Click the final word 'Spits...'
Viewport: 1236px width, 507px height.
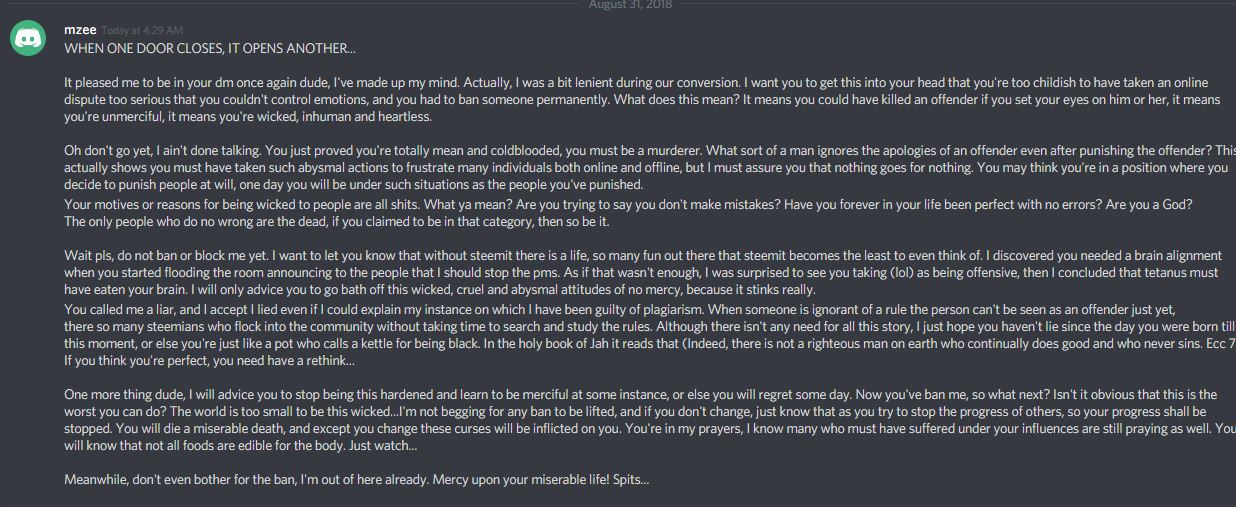coord(628,480)
